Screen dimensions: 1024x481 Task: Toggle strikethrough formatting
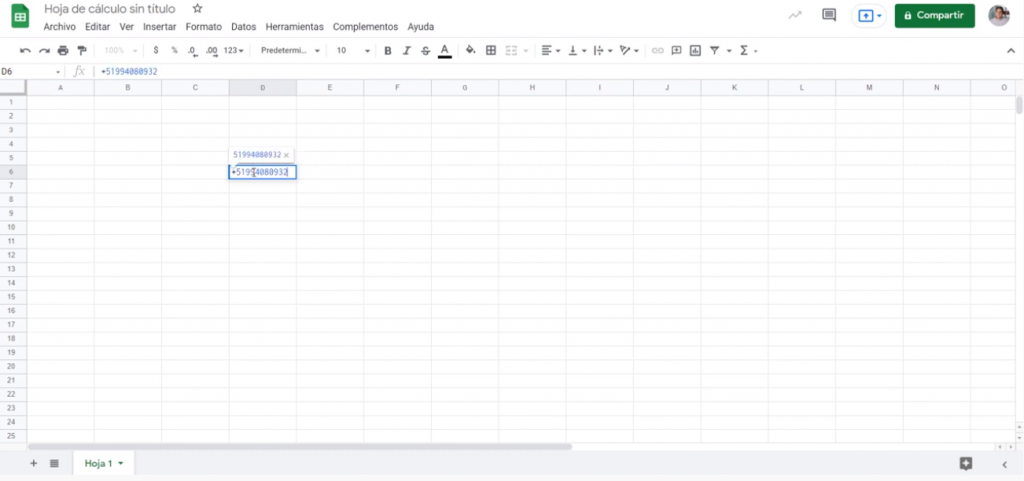click(426, 50)
